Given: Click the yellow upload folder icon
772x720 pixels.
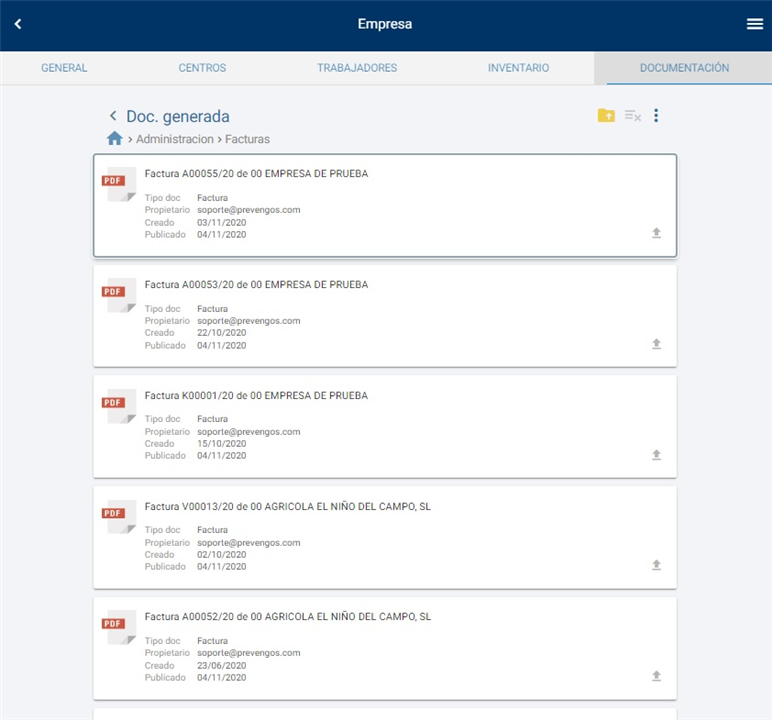Looking at the screenshot, I should point(606,116).
